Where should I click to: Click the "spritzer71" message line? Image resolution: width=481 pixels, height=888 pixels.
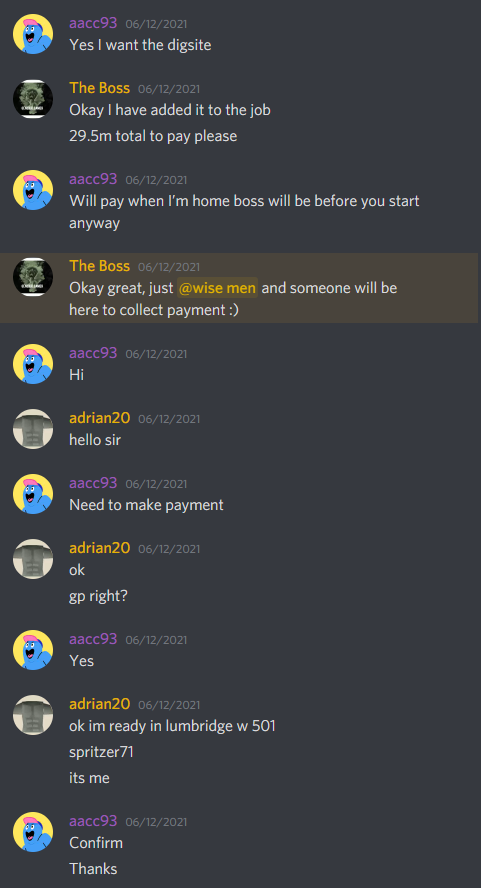(101, 752)
